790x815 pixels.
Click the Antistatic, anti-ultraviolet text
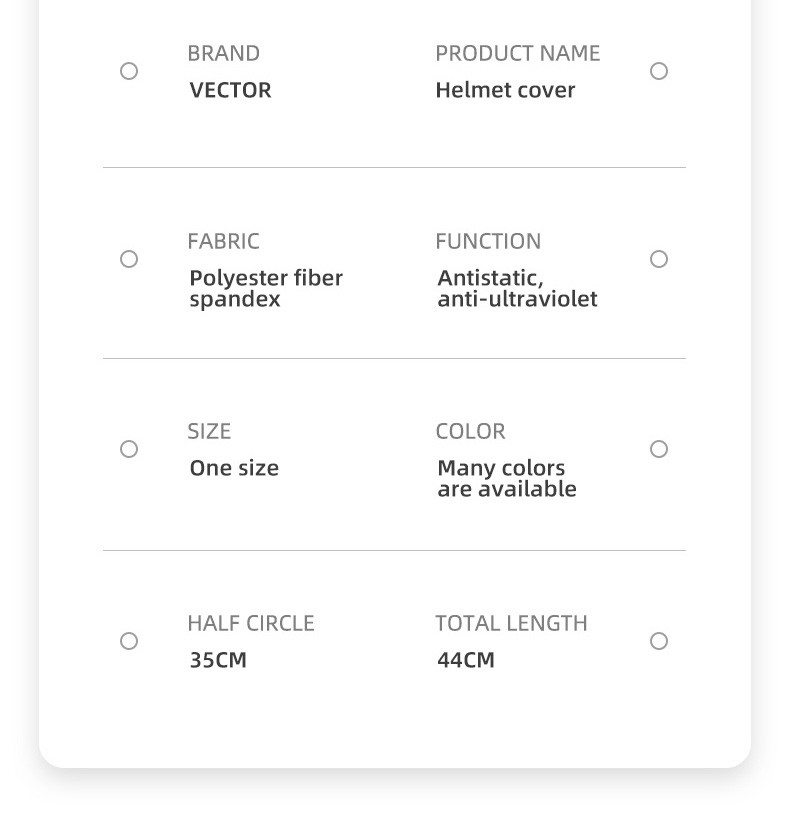tap(516, 288)
